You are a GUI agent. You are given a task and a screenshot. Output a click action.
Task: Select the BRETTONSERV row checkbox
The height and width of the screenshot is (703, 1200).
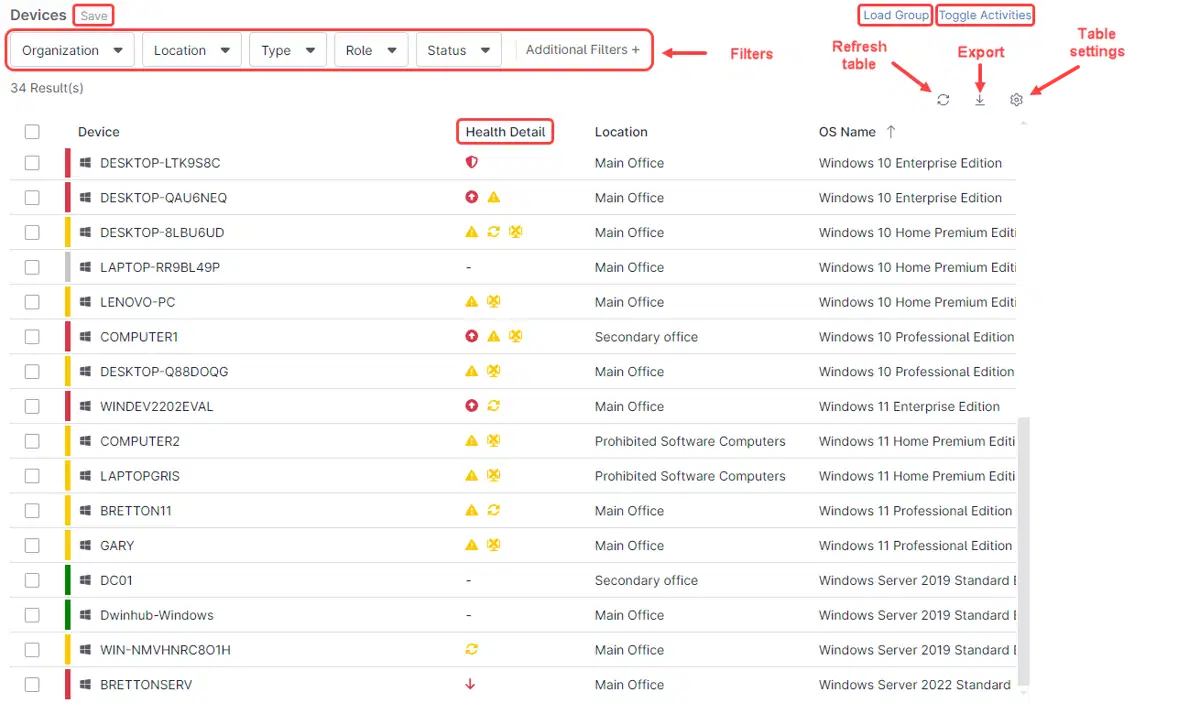pos(32,685)
